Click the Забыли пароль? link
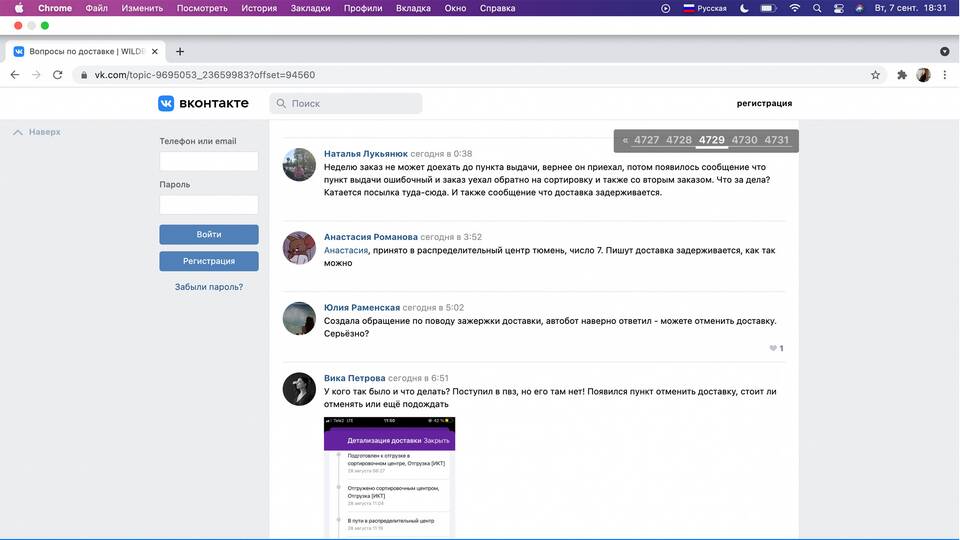Screen dimensions: 960x540 tap(208, 287)
